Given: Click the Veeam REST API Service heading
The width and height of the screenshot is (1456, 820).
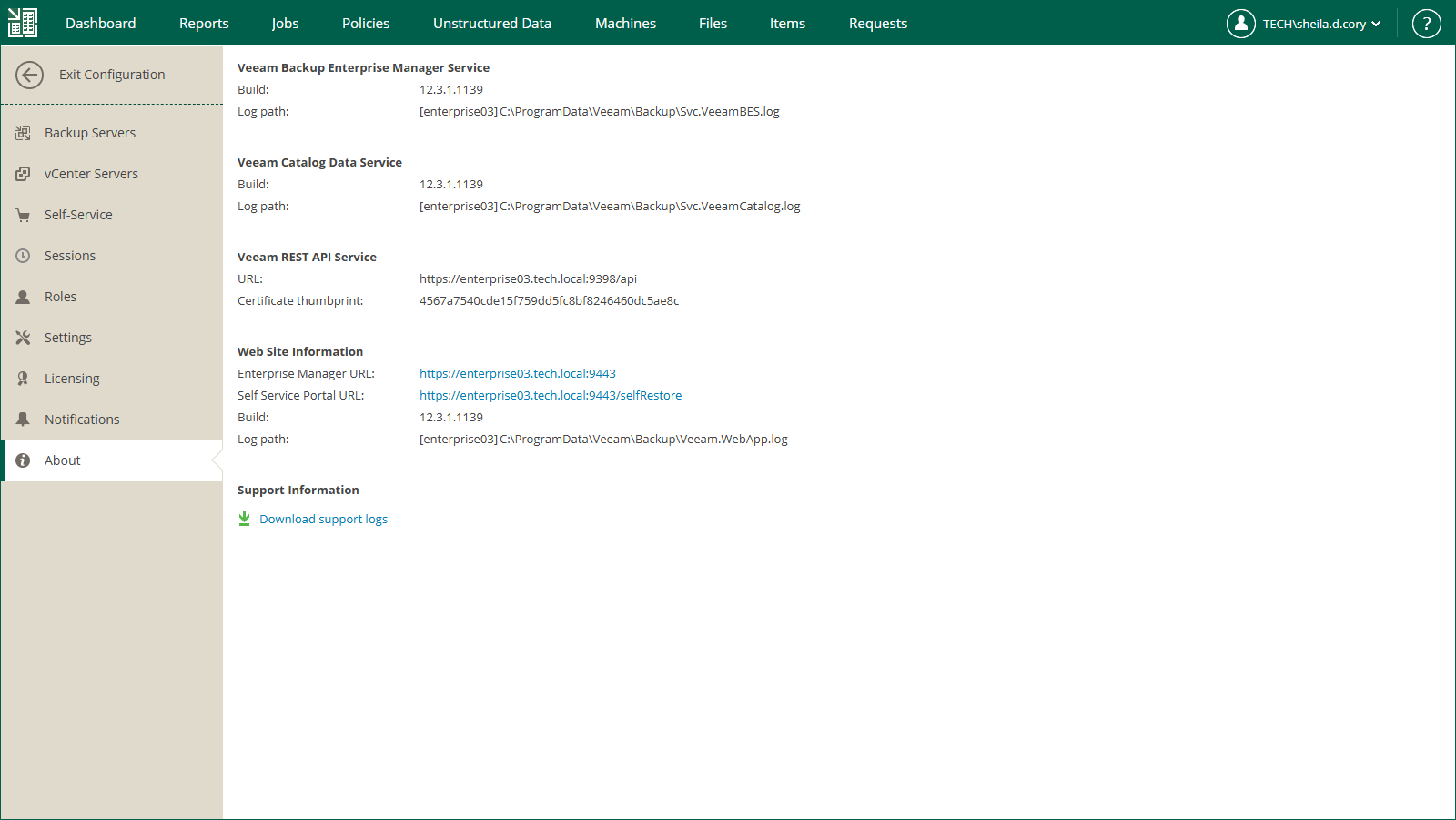Looking at the screenshot, I should 307,258.
